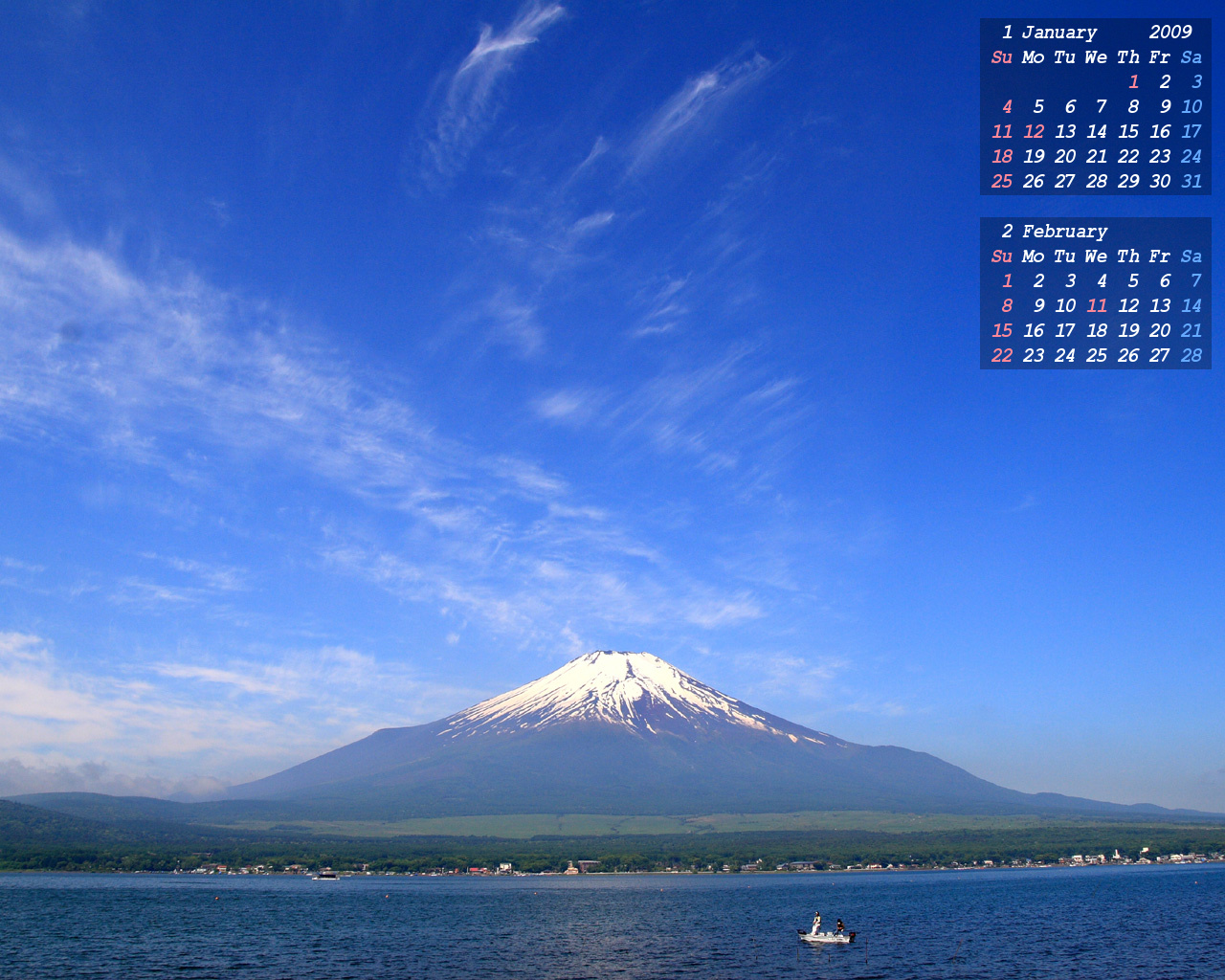Pick the red February 11 holiday date
The height and width of the screenshot is (980, 1225).
pos(1097,306)
